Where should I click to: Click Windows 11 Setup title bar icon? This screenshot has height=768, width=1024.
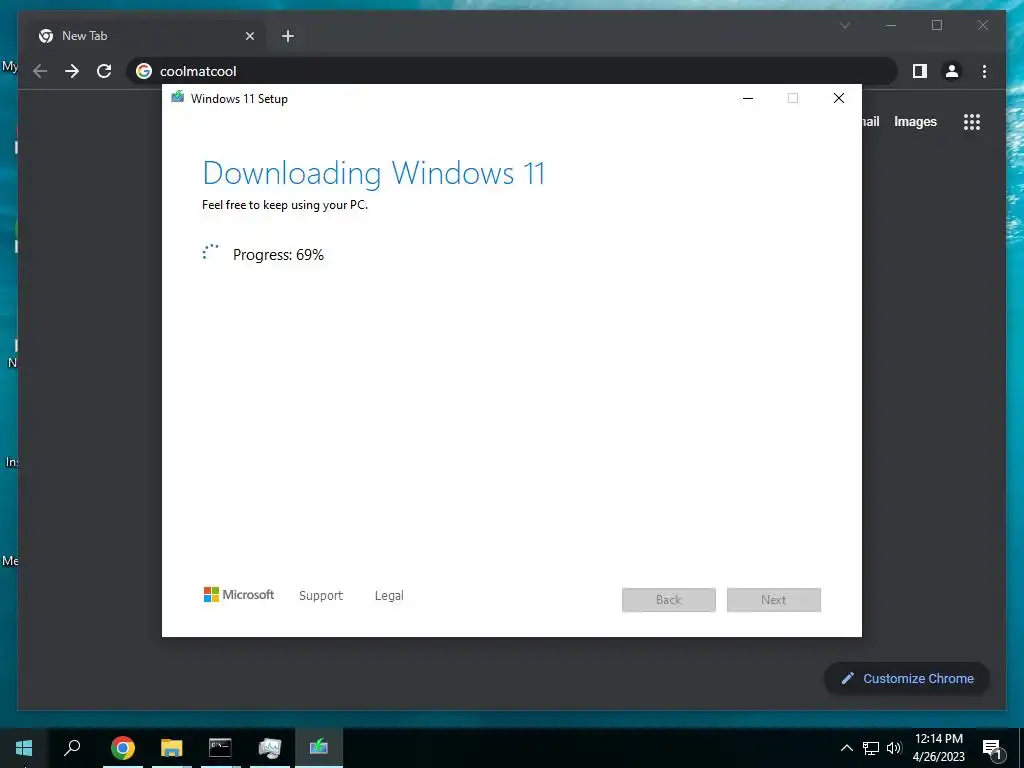(177, 98)
